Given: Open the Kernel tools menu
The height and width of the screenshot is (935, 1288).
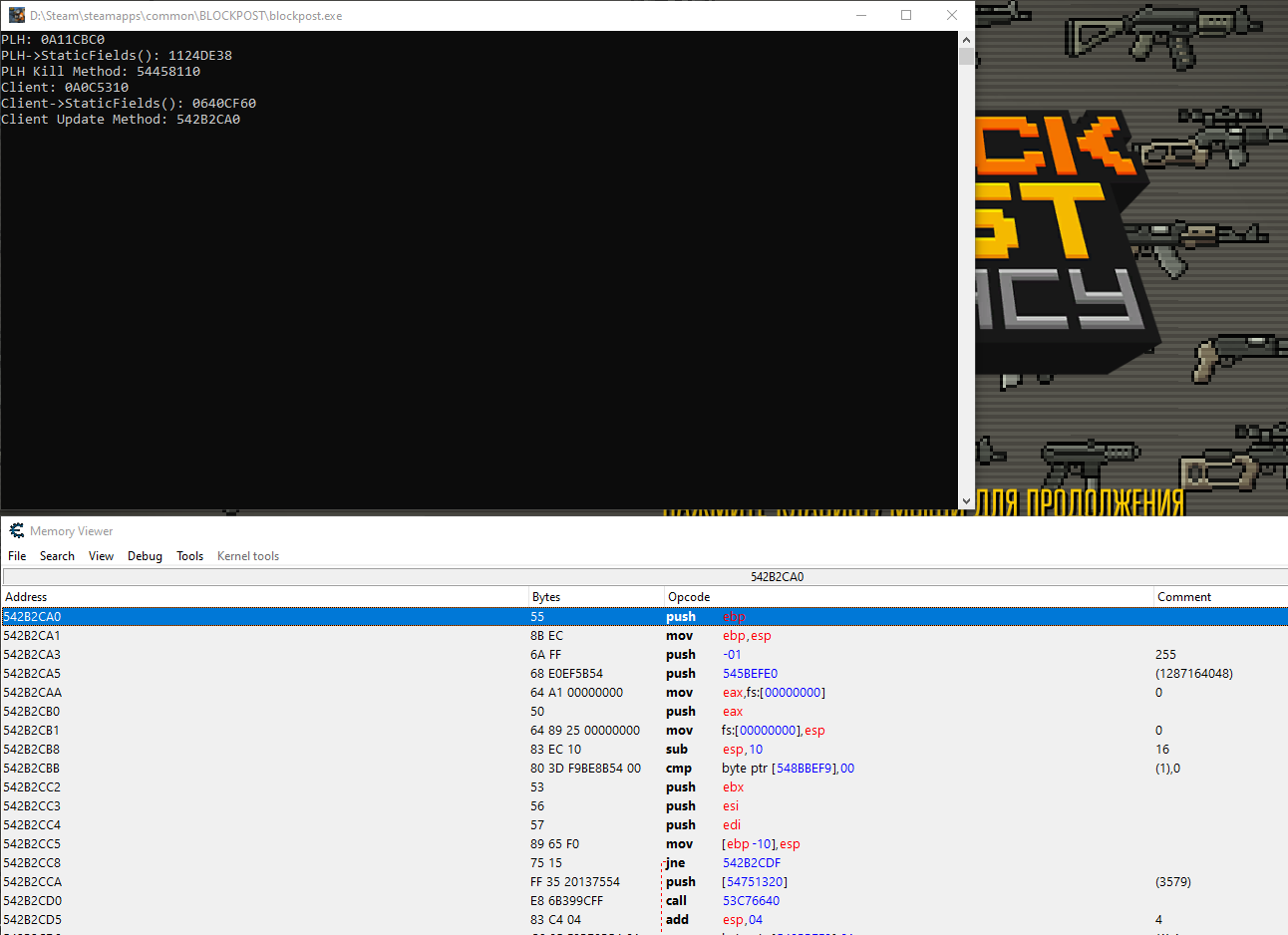Looking at the screenshot, I should pyautogui.click(x=248, y=556).
